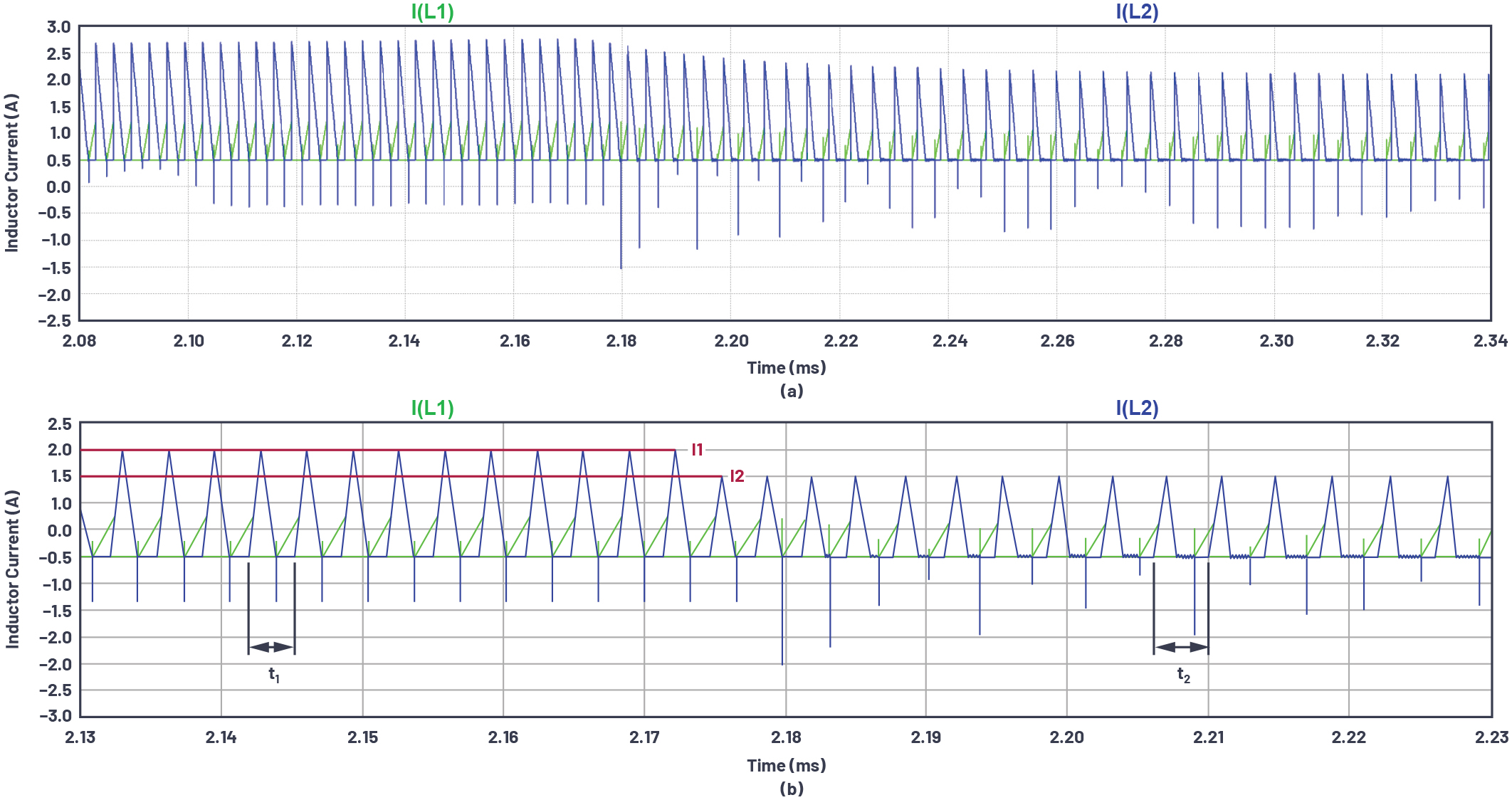The width and height of the screenshot is (1512, 800).
Task: Click the (a) subplot caption
Action: click(x=790, y=390)
